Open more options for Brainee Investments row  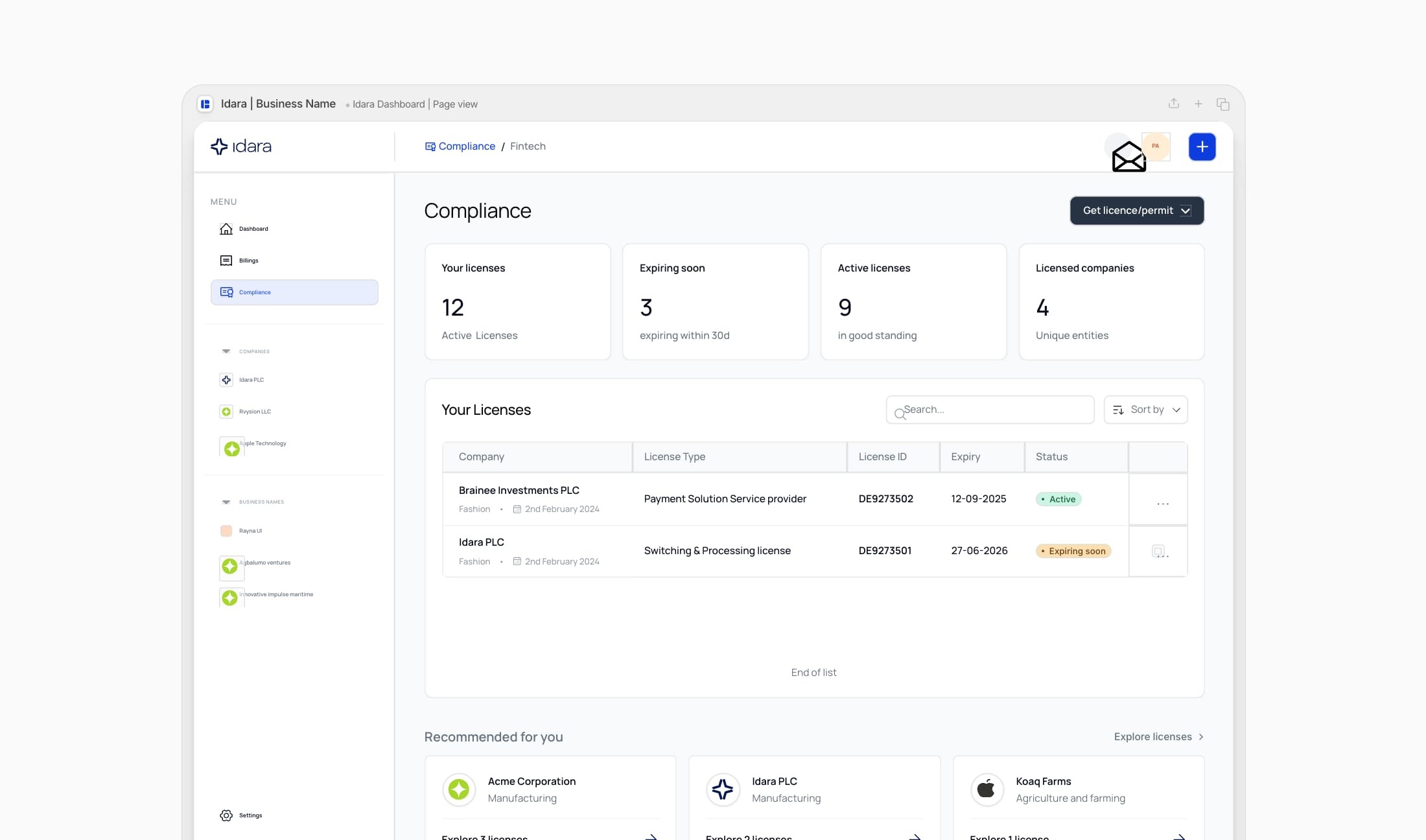pos(1163,504)
